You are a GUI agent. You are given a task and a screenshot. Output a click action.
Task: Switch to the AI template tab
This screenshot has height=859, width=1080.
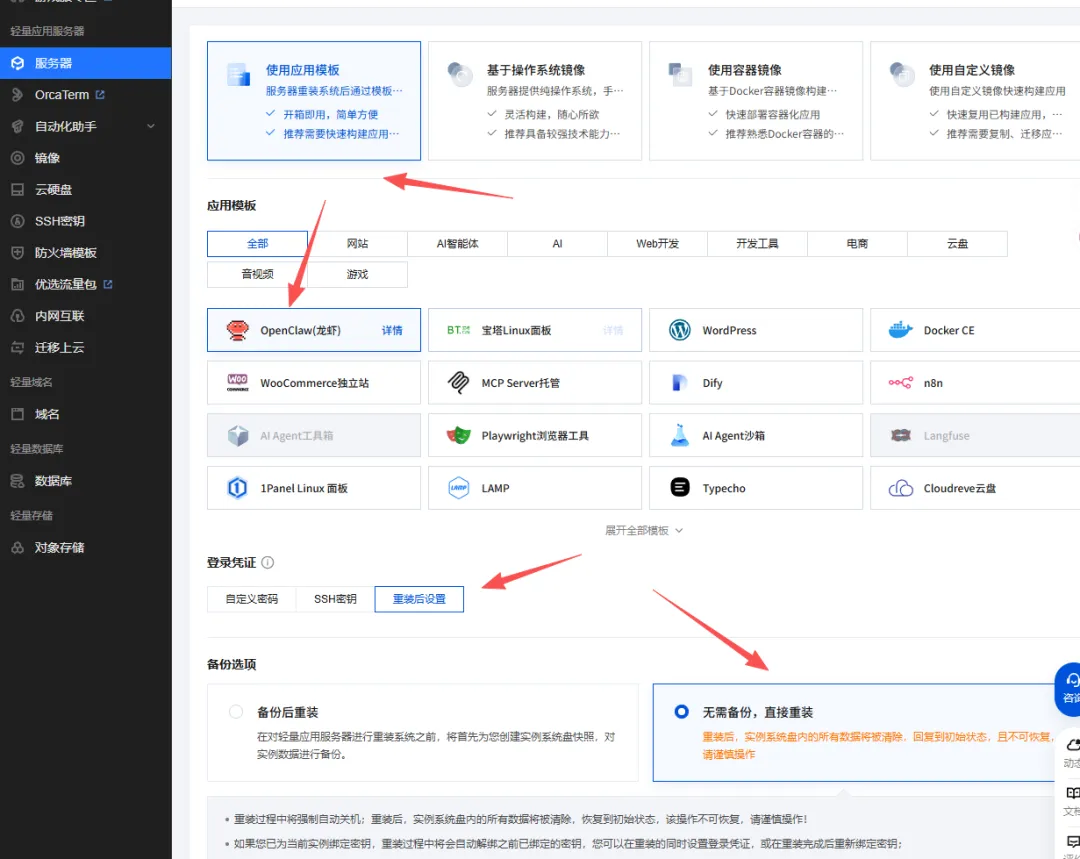point(558,244)
